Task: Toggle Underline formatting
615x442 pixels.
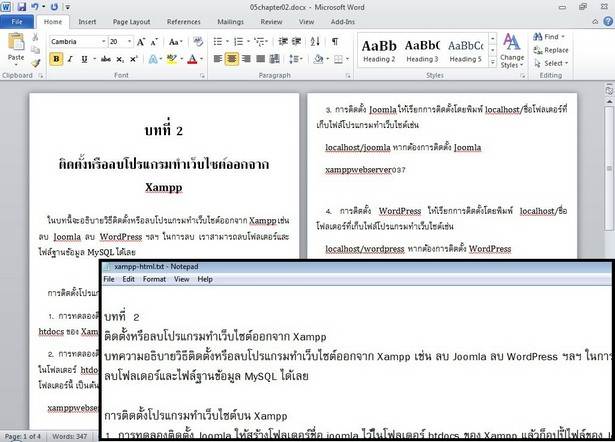Action: click(x=84, y=59)
